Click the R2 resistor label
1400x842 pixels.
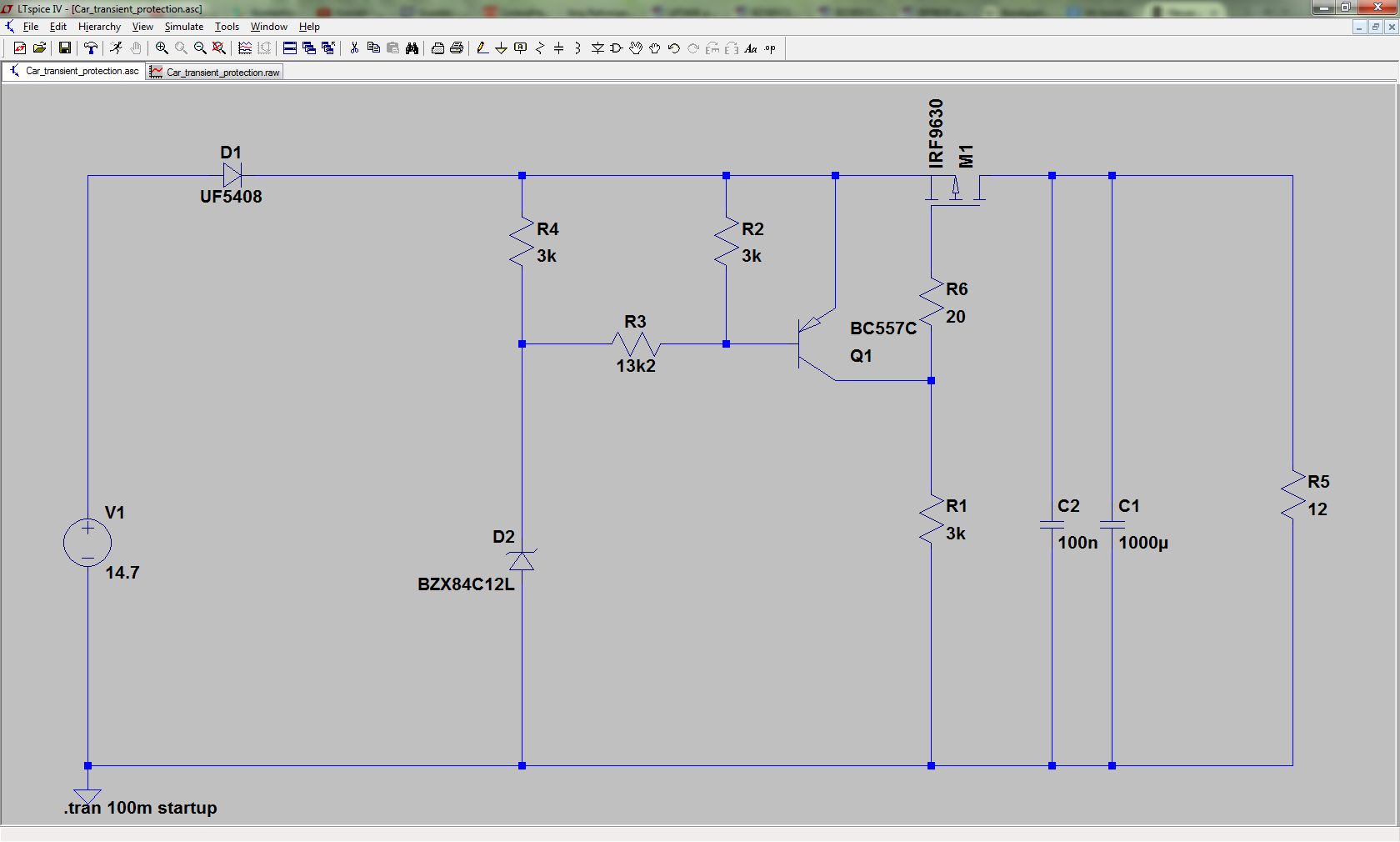752,229
